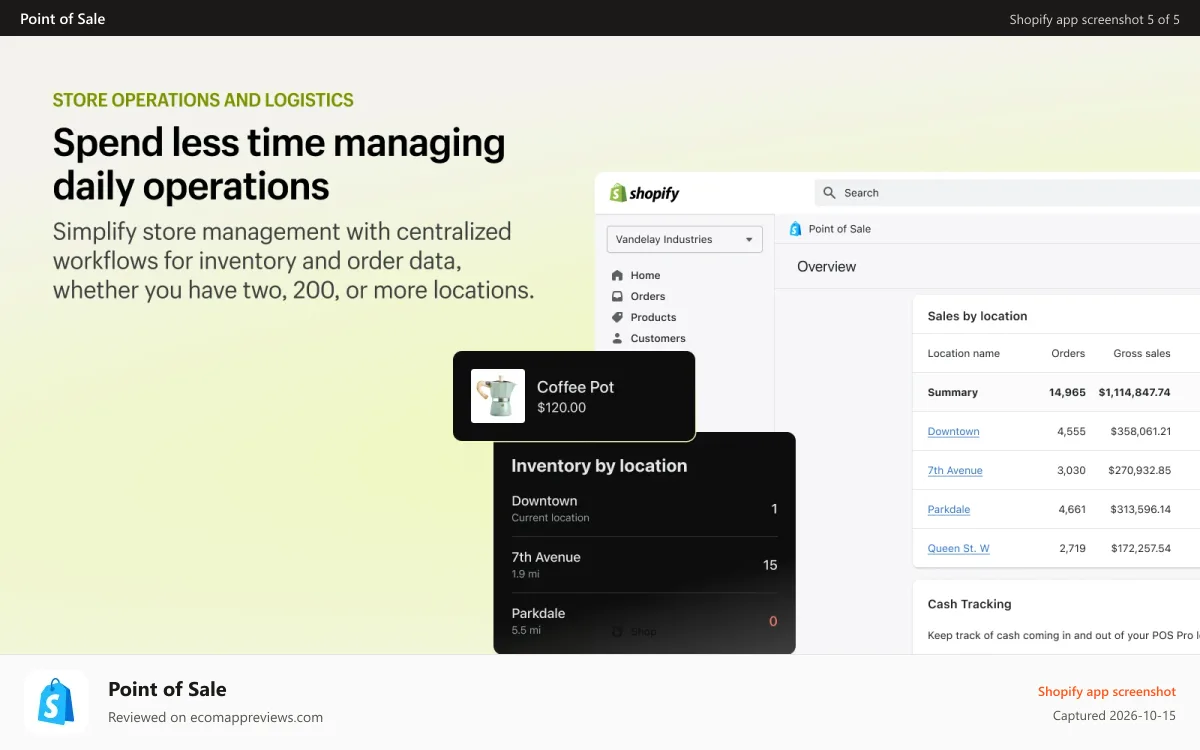Image resolution: width=1200 pixels, height=750 pixels.
Task: Click the orange Shopify app screenshot label
Action: click(1106, 691)
